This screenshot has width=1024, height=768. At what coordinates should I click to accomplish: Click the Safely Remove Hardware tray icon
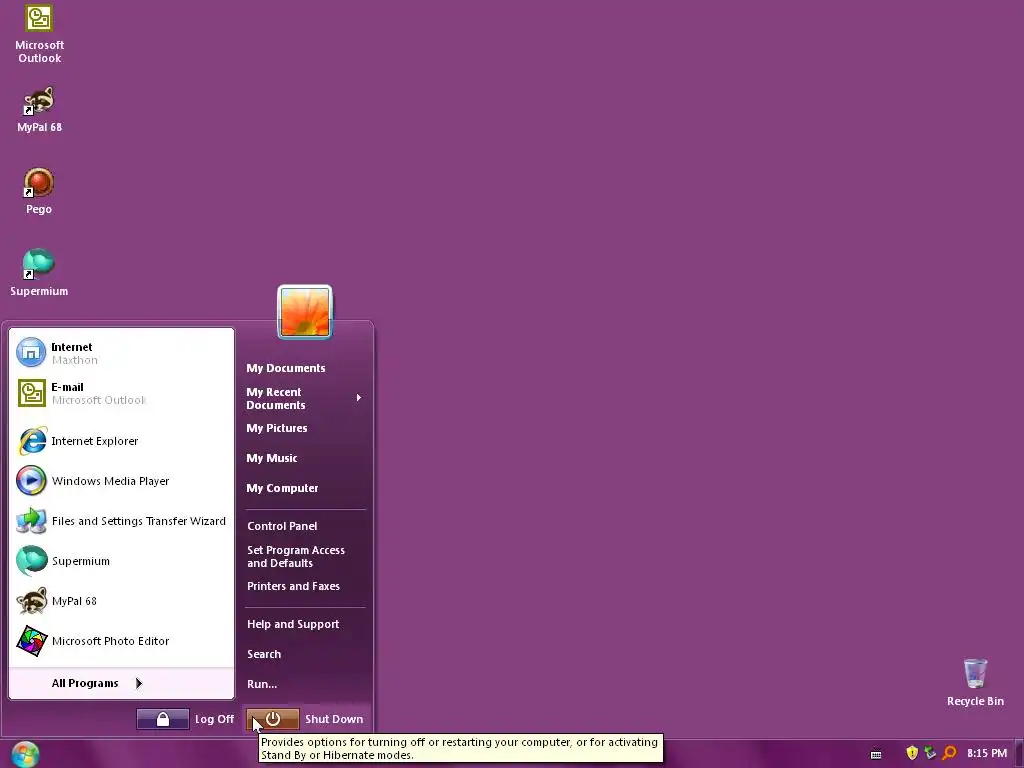(930, 753)
